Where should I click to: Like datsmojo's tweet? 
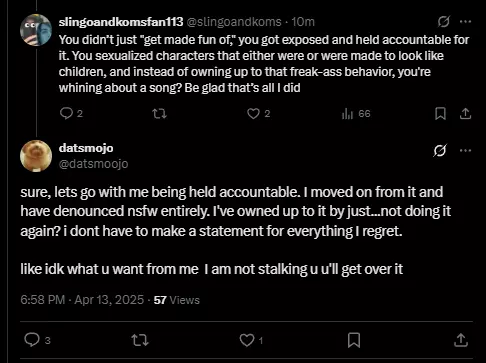point(251,340)
